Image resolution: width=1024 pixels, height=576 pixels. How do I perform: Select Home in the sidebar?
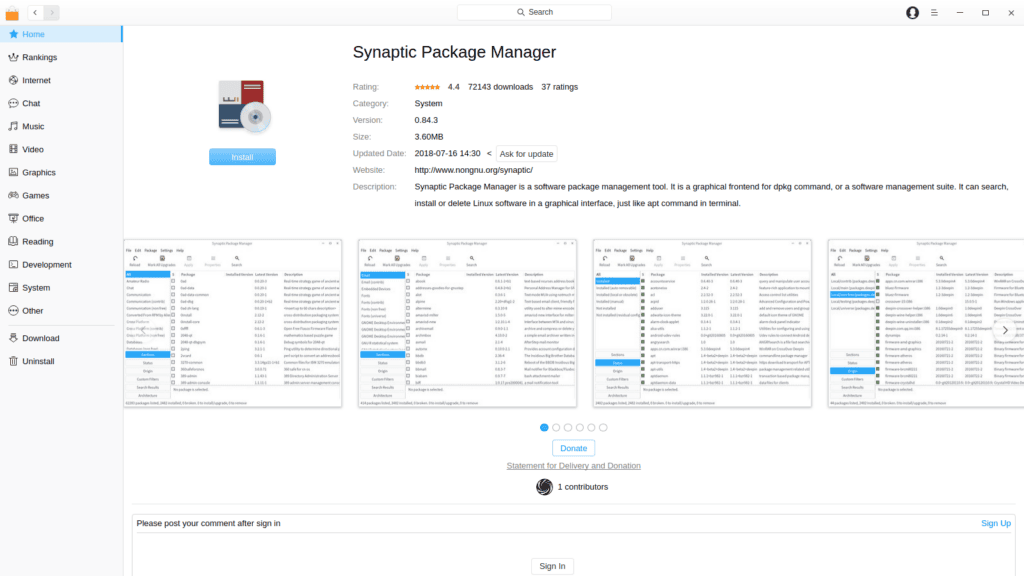click(61, 34)
